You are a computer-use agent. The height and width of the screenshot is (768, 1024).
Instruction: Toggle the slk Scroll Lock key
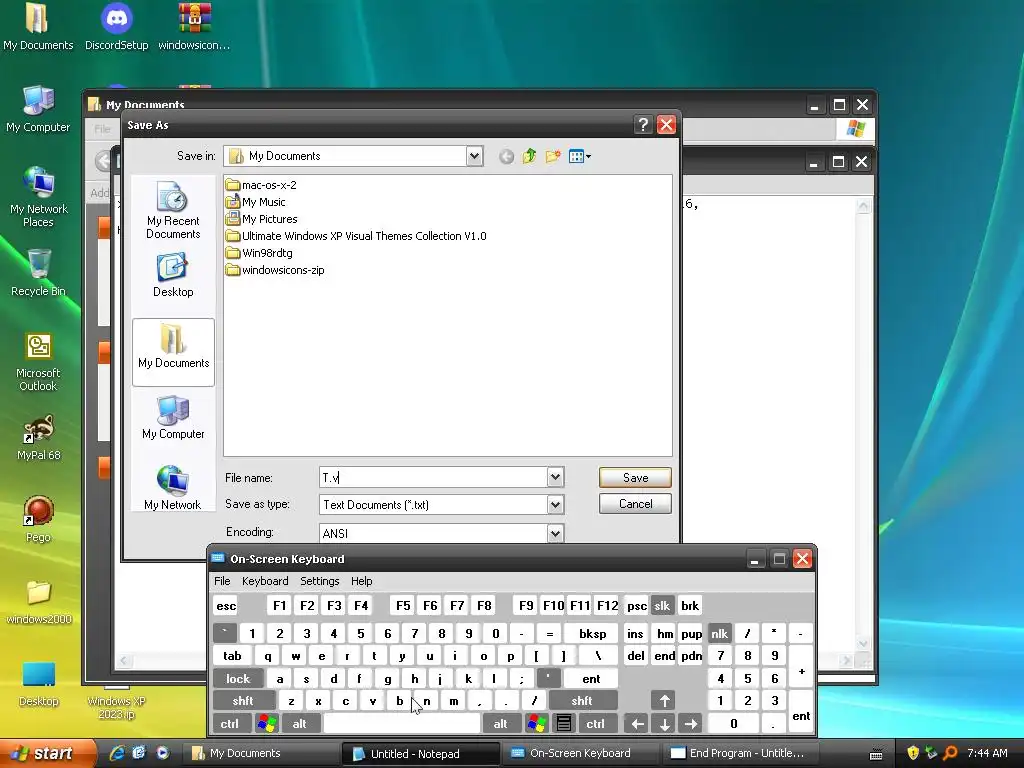[x=662, y=605]
